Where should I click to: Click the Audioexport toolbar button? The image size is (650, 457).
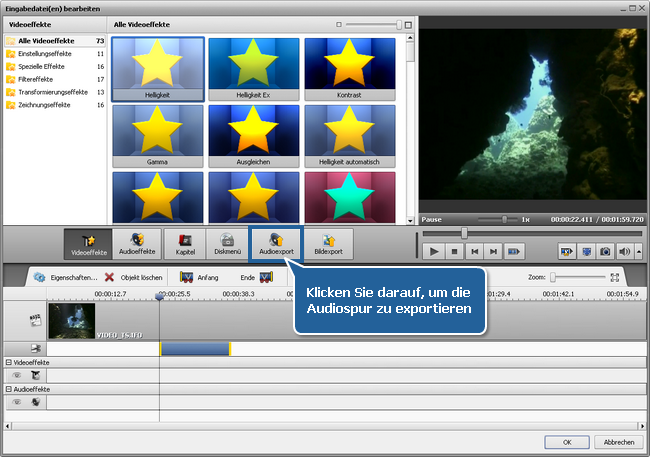[x=276, y=245]
